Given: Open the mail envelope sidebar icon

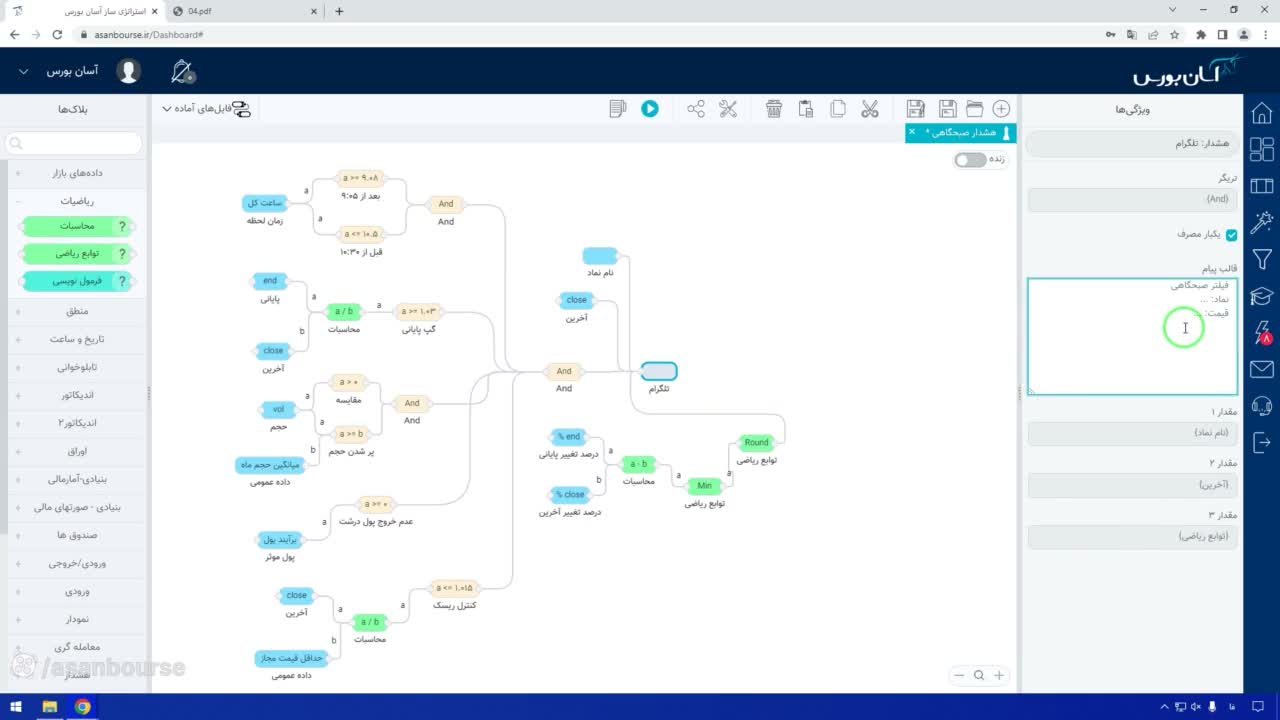Looking at the screenshot, I should click(x=1262, y=370).
